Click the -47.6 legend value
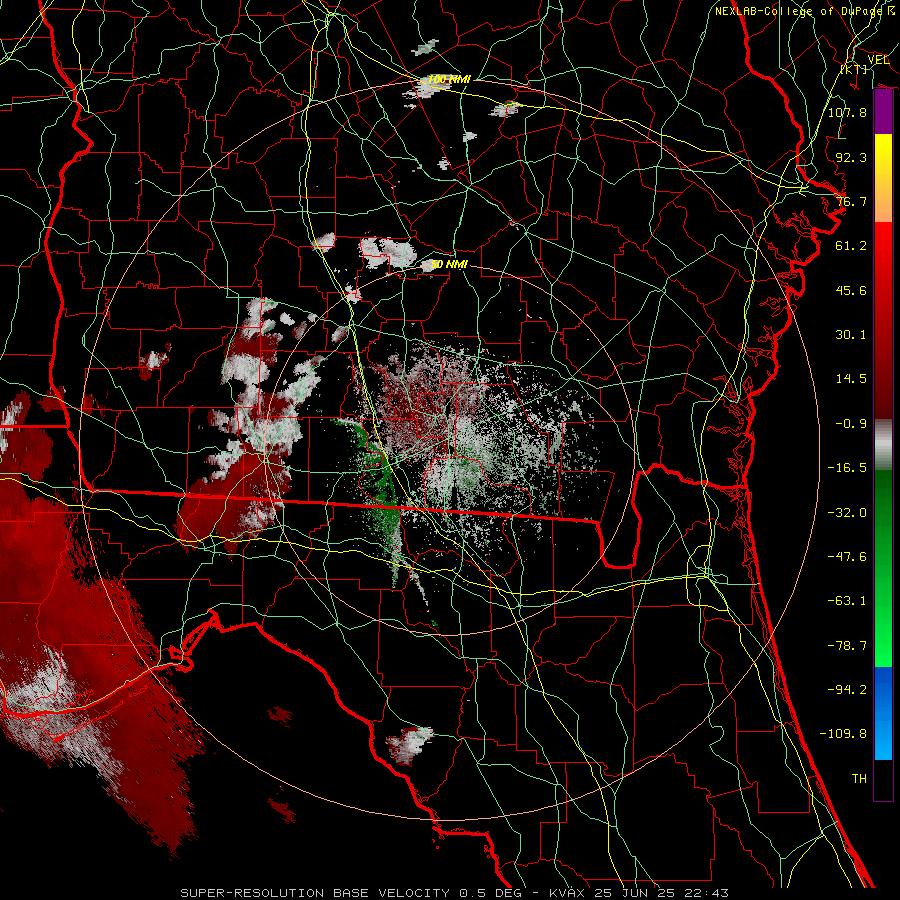Image resolution: width=900 pixels, height=900 pixels. click(x=847, y=557)
